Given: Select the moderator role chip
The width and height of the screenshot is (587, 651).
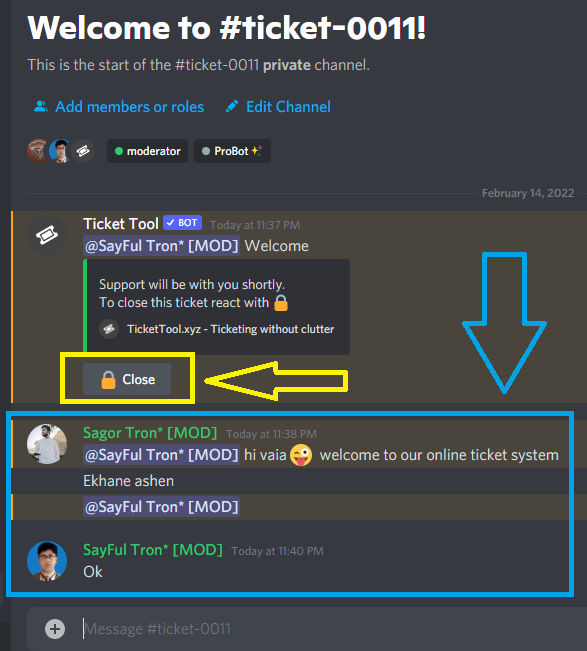Looking at the screenshot, I should (x=147, y=151).
